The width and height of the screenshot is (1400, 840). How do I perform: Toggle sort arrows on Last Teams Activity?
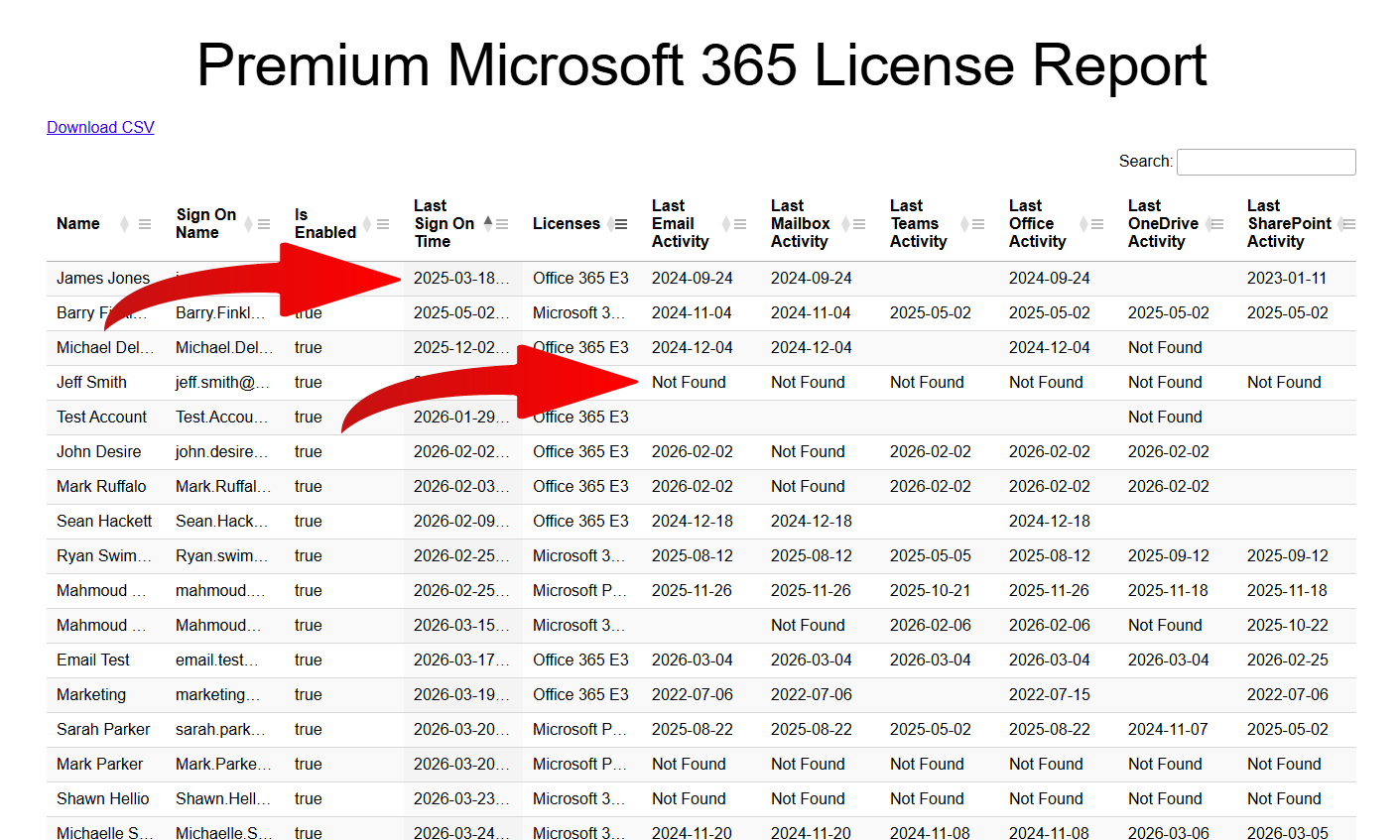click(964, 224)
